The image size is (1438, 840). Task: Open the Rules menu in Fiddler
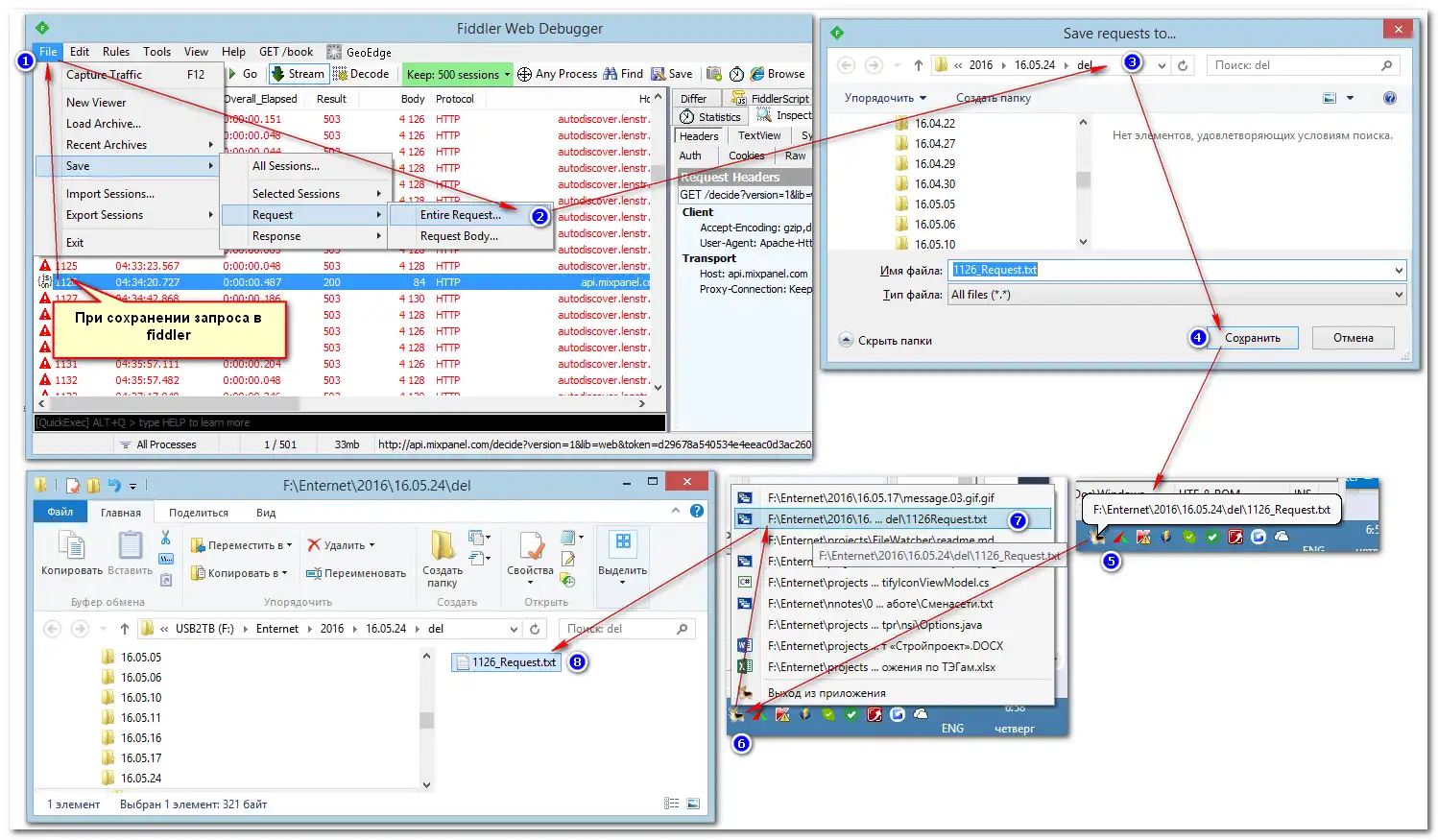[116, 52]
